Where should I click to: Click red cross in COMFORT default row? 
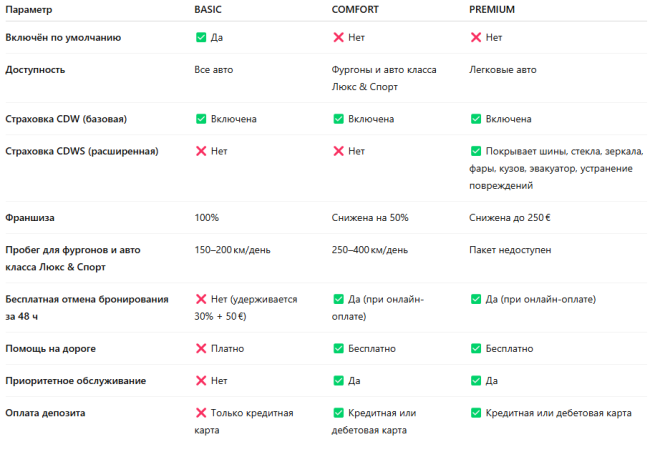[x=338, y=37]
